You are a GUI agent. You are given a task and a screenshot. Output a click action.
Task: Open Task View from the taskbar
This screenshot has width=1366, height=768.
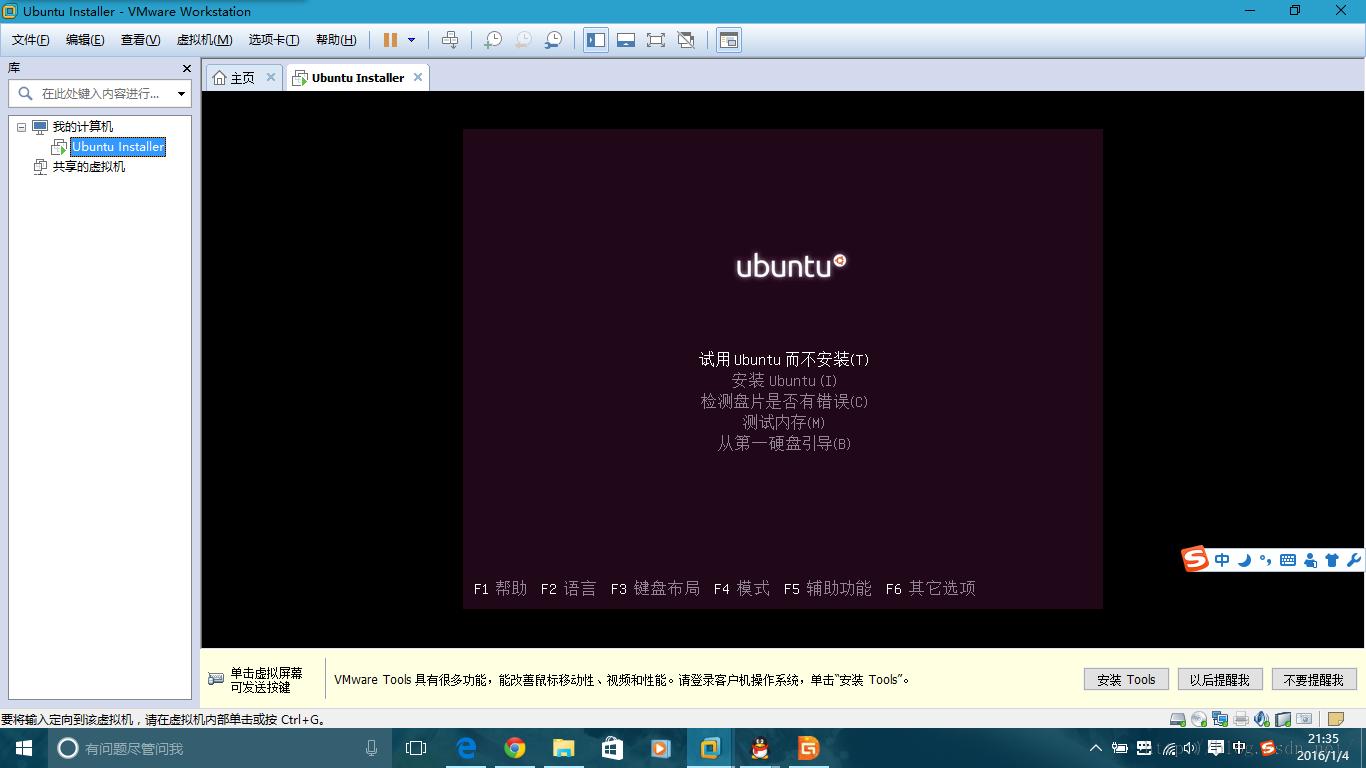416,748
